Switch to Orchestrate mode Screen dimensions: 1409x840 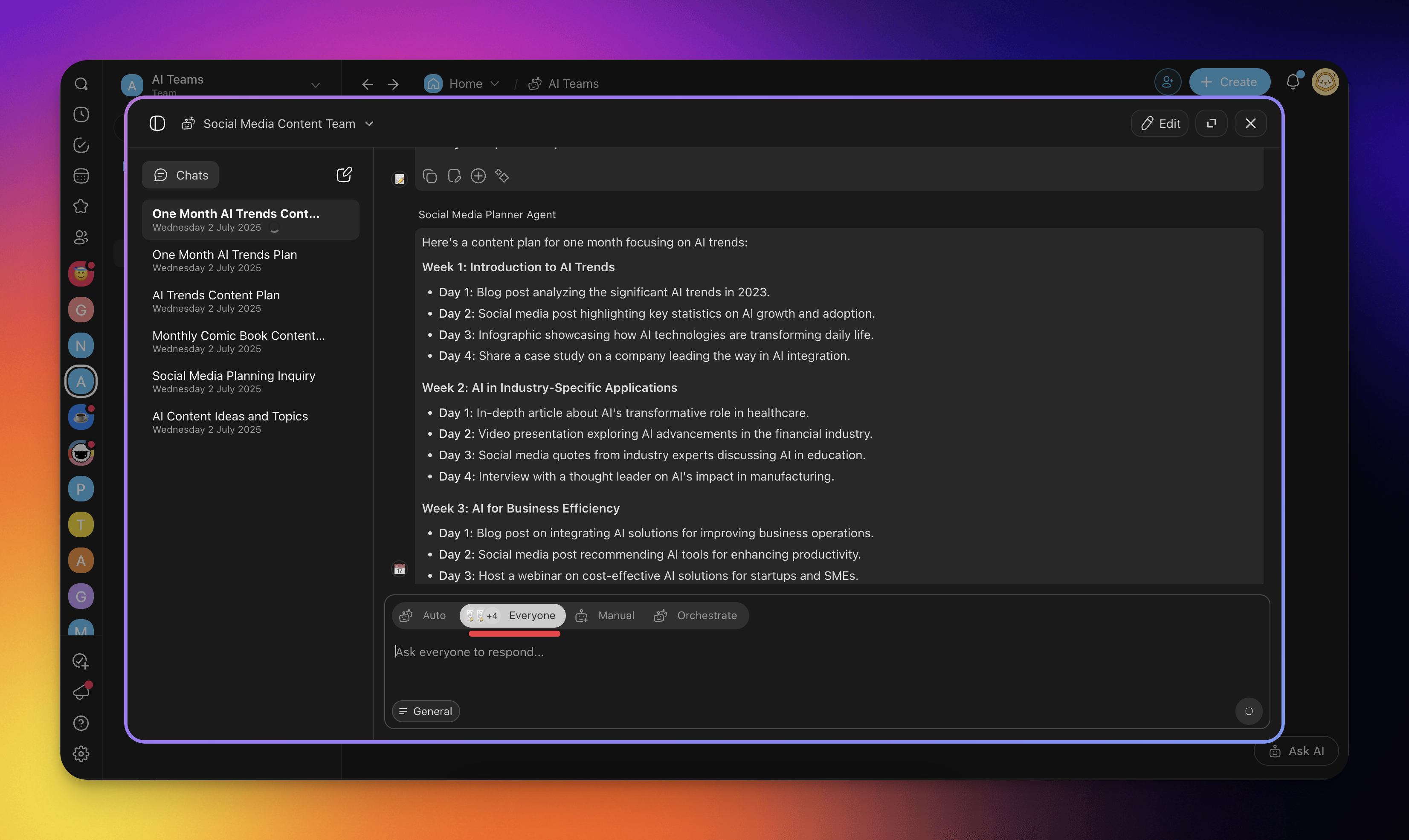[x=696, y=615]
